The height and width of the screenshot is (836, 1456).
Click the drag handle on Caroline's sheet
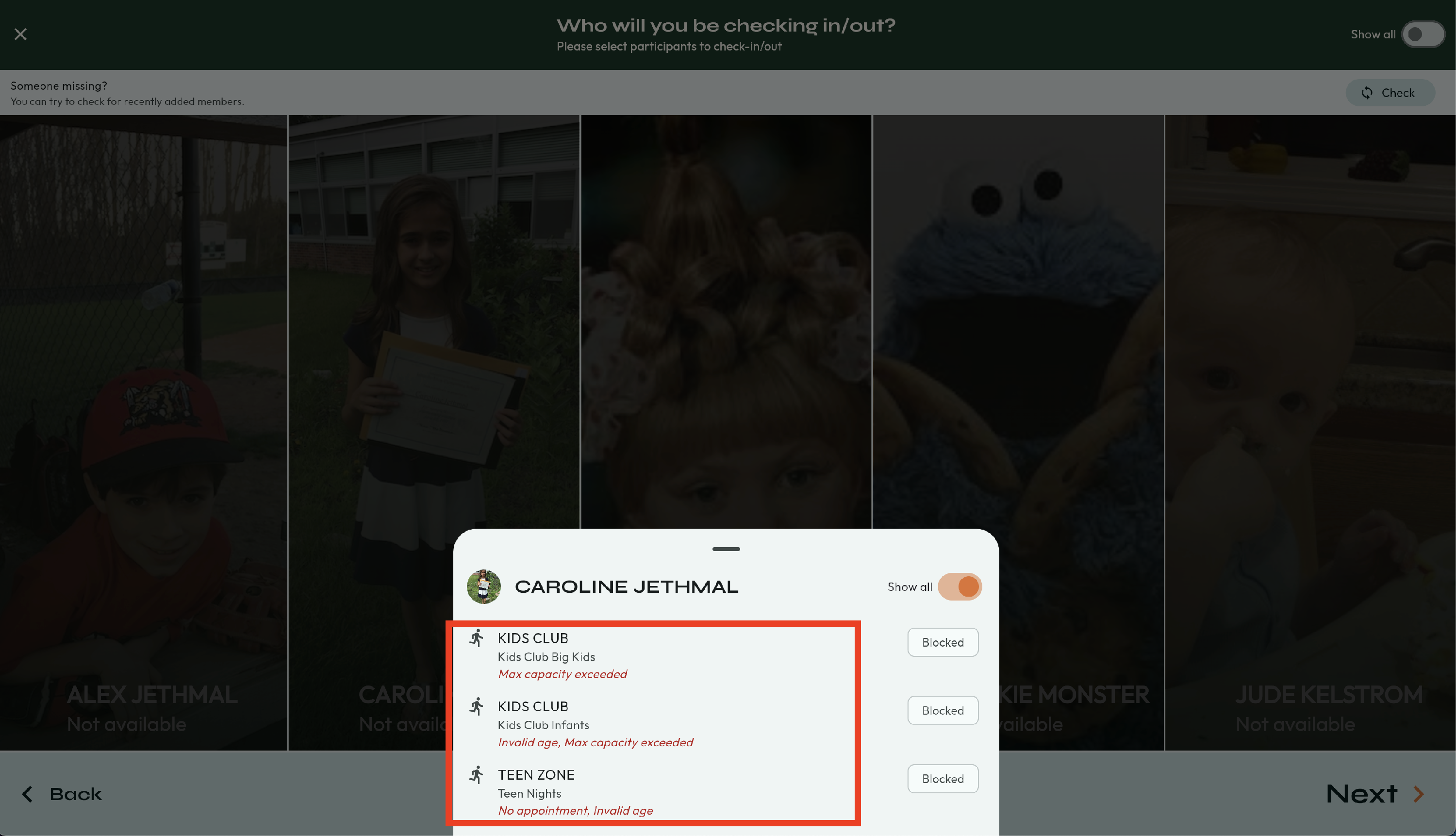(726, 549)
